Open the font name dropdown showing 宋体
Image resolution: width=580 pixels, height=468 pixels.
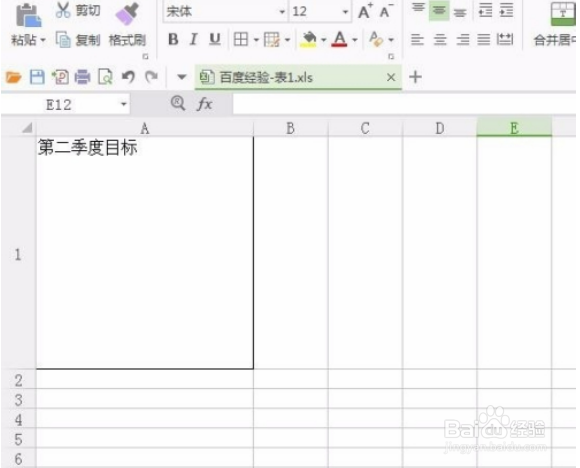[282, 12]
